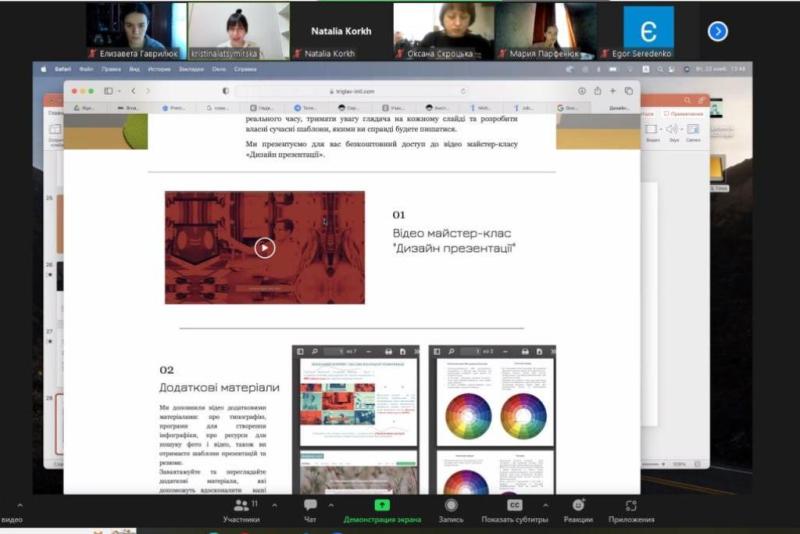Screen dimensions: 800x534
Task: Open the Участники participants panel
Action: pos(241,512)
